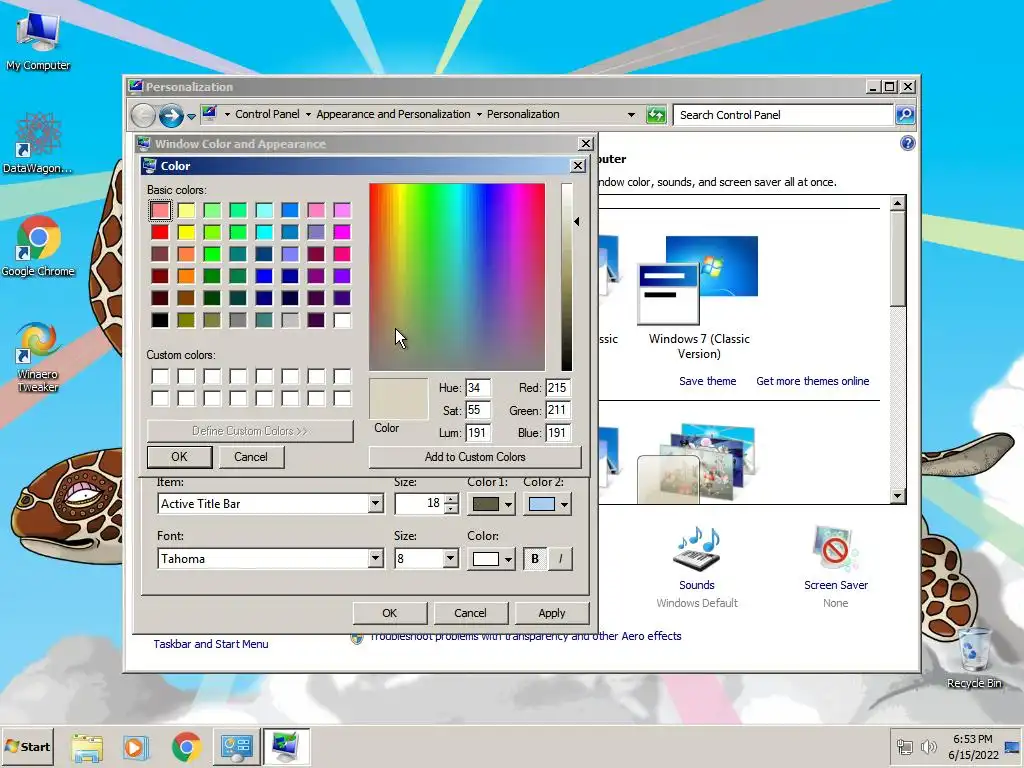Open Windows Explorer from the taskbar

(87, 746)
